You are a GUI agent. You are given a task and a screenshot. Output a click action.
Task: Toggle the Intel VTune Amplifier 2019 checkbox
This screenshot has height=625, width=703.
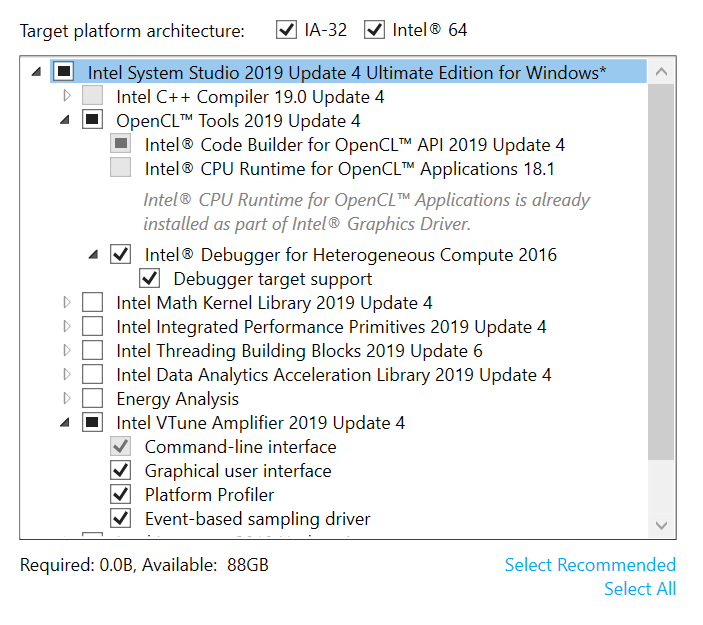coord(92,422)
